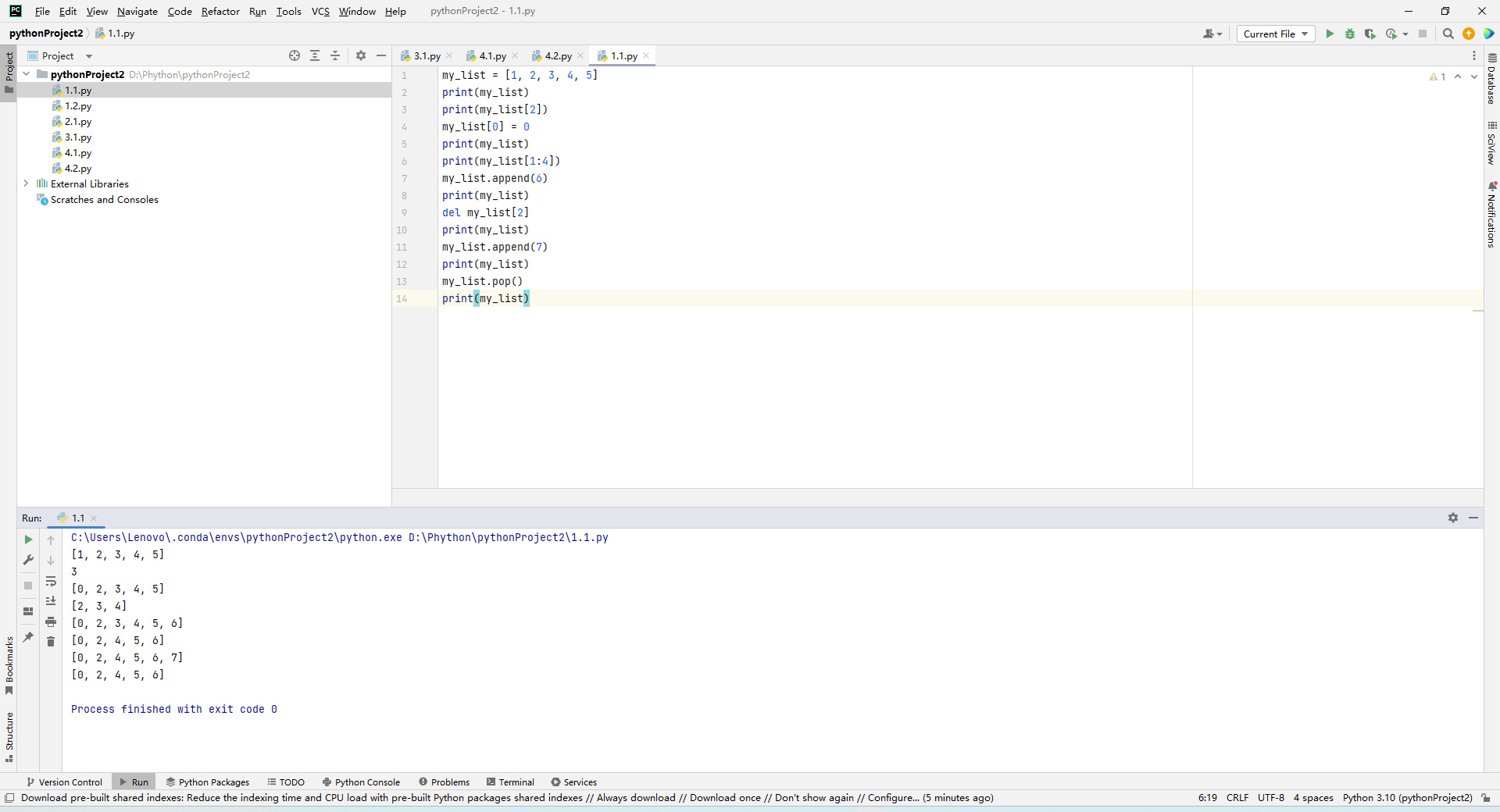Click the green Run button in top toolbar
This screenshot has width=1500, height=812.
1330,34
